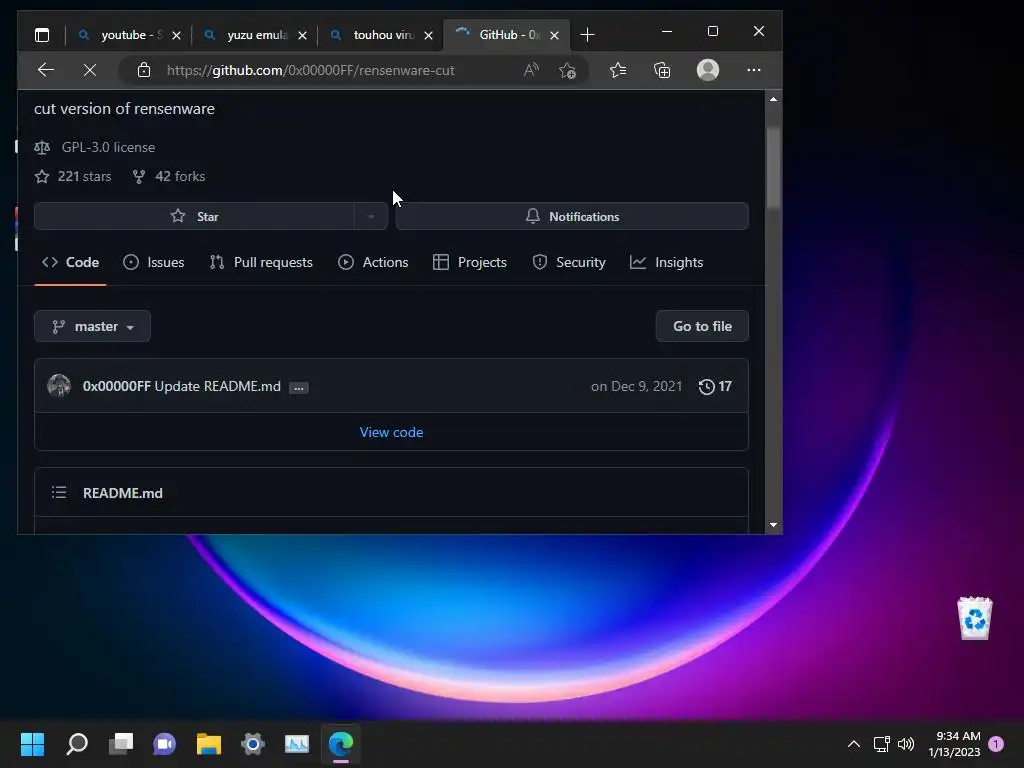The image size is (1024, 768).
Task: Open the network status tray icon
Action: (882, 744)
